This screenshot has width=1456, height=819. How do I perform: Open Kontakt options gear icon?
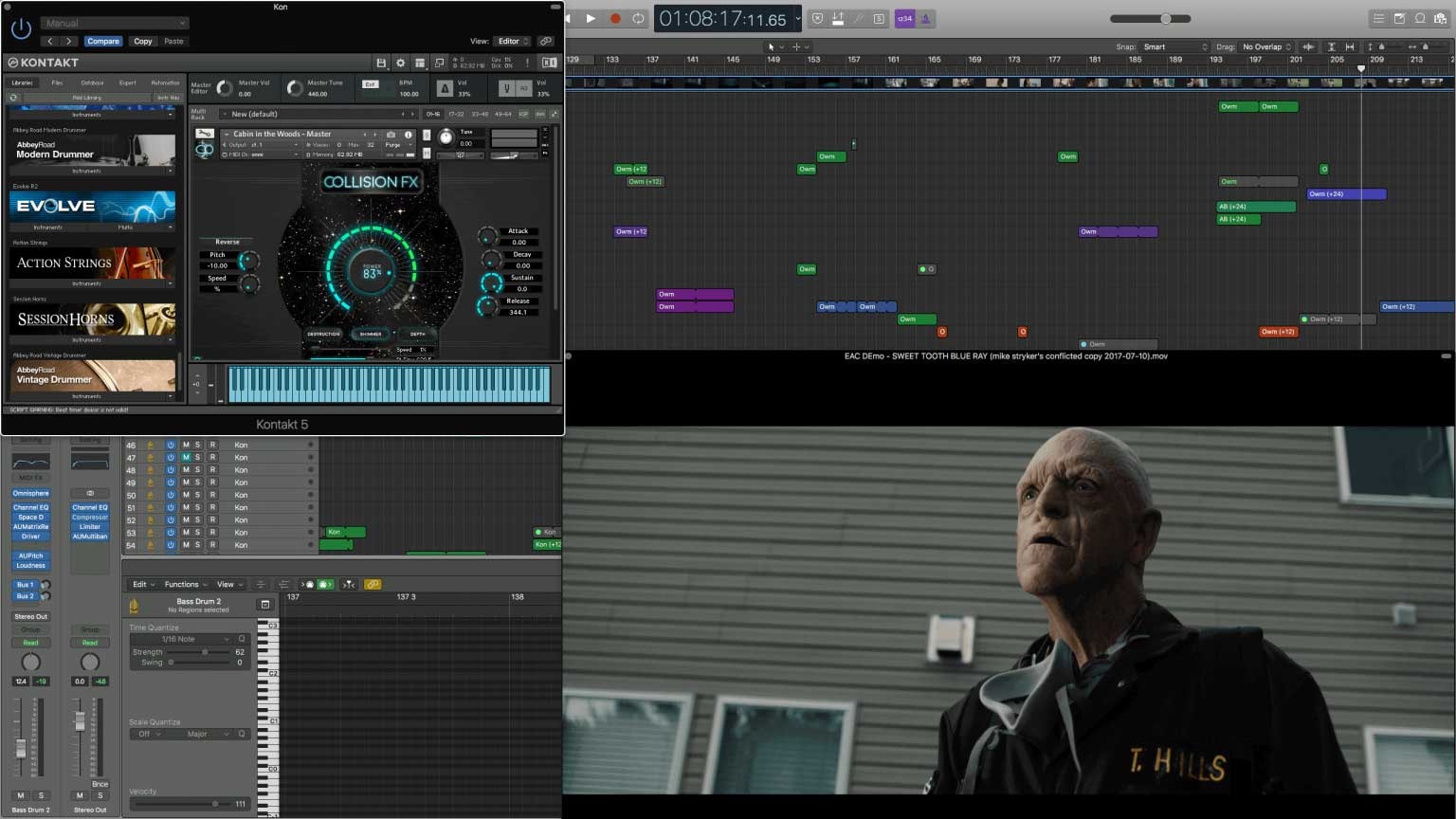click(x=400, y=63)
